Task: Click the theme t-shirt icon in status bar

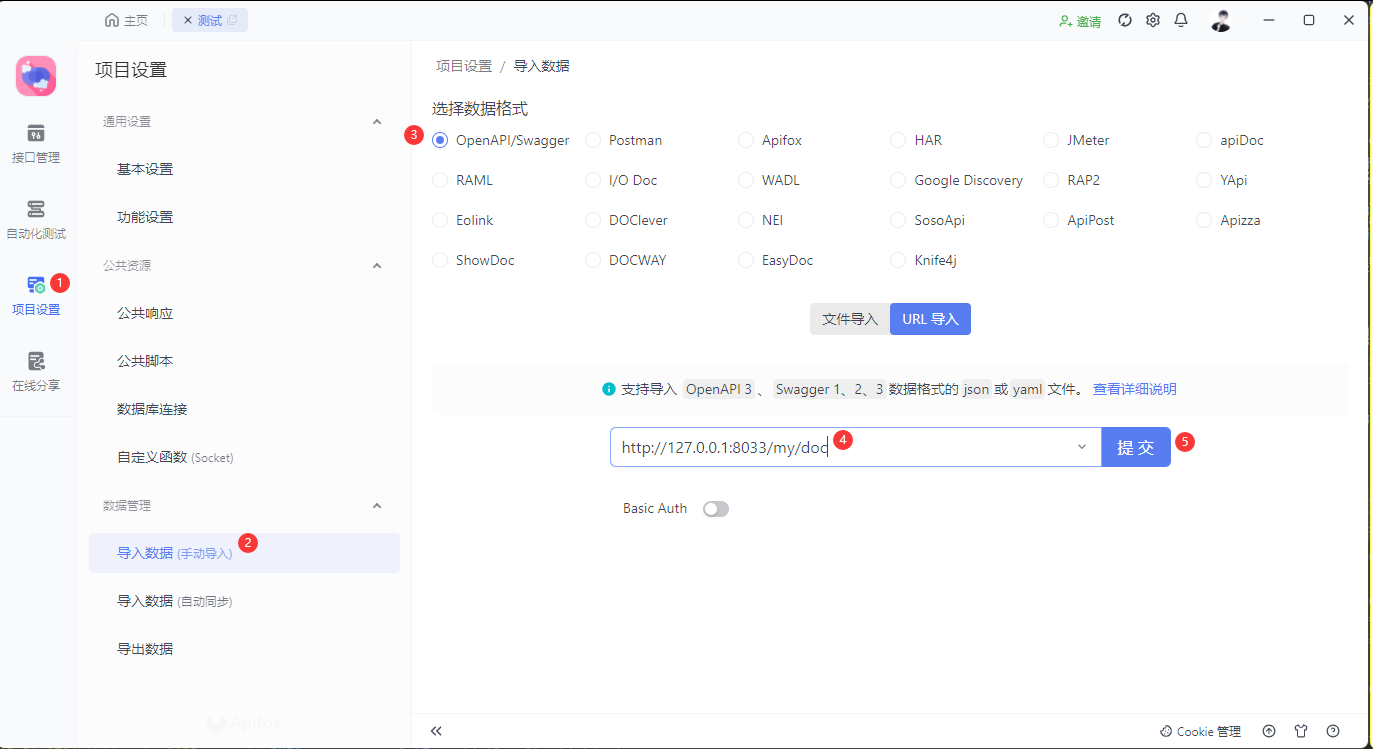Action: point(1301,731)
